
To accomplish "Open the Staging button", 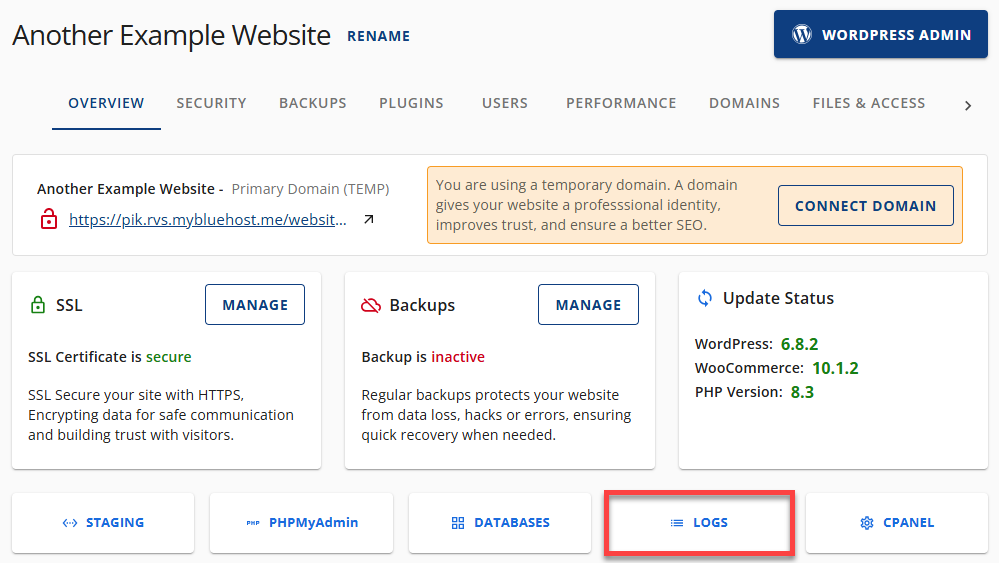I will click(x=103, y=523).
